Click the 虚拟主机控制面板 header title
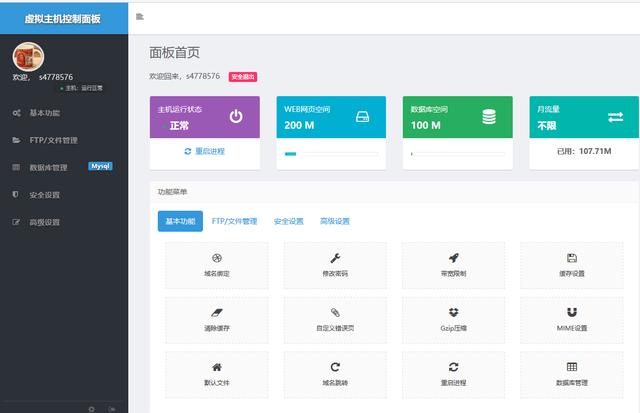Image resolution: width=640 pixels, height=413 pixels. coord(62,19)
